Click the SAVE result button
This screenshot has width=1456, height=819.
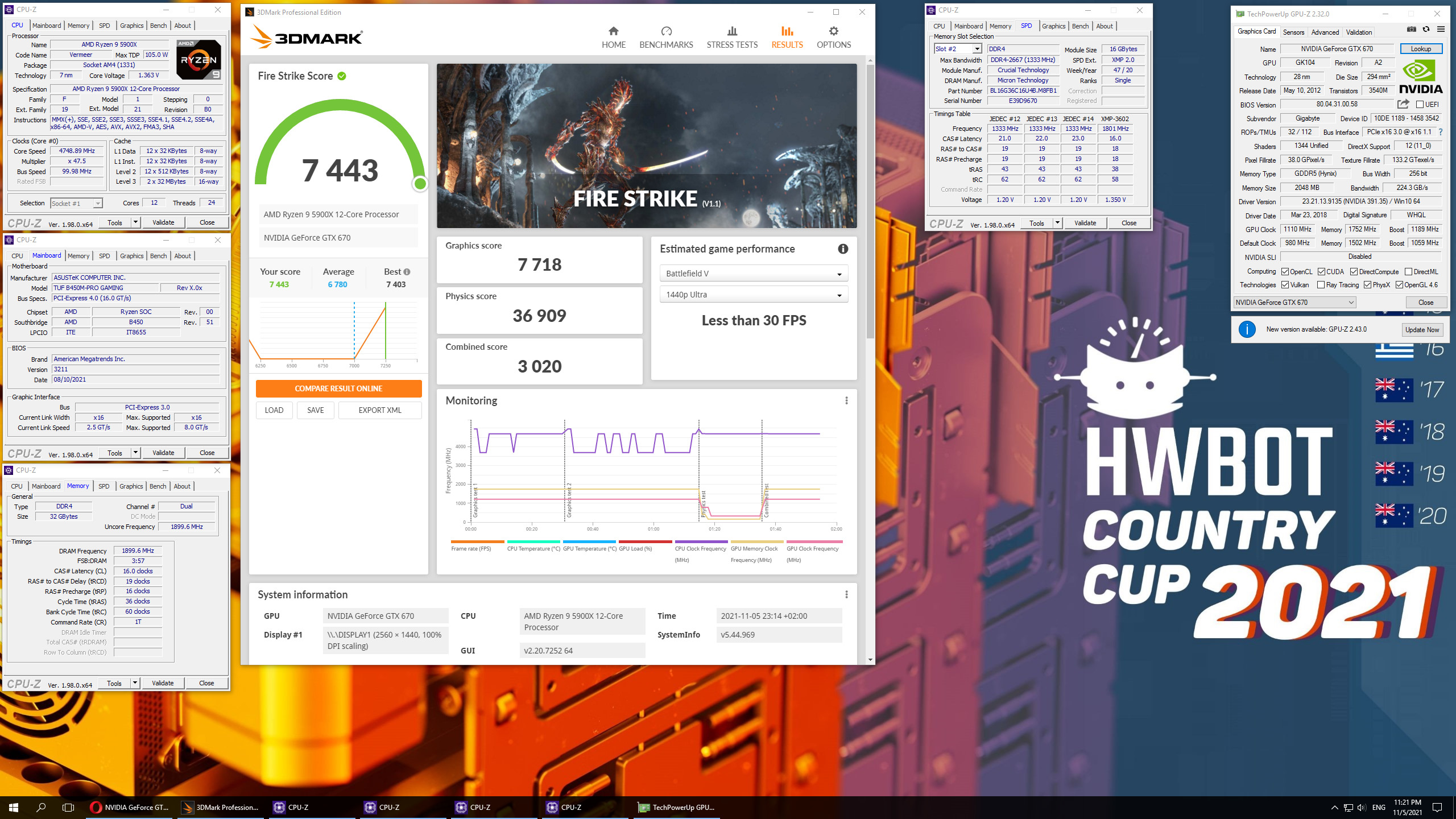pyautogui.click(x=316, y=410)
